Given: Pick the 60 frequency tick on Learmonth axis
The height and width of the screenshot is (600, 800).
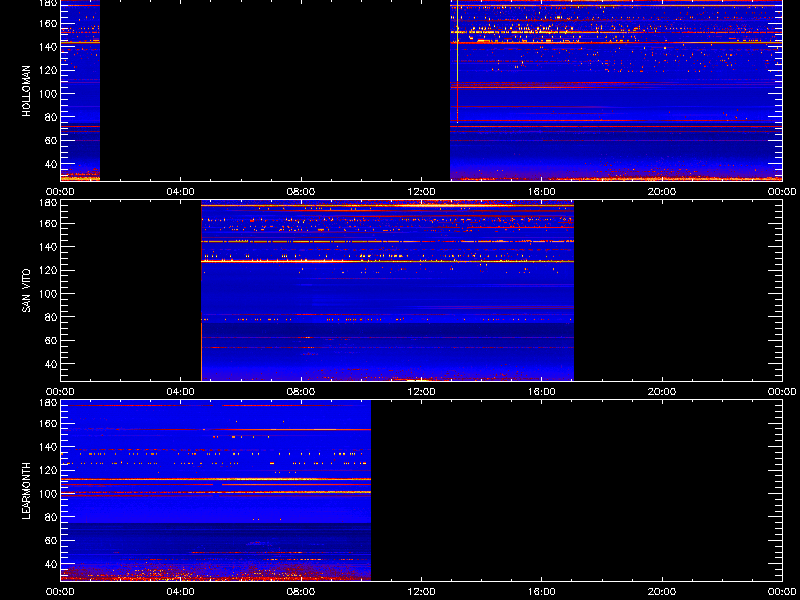Looking at the screenshot, I should tap(51, 541).
